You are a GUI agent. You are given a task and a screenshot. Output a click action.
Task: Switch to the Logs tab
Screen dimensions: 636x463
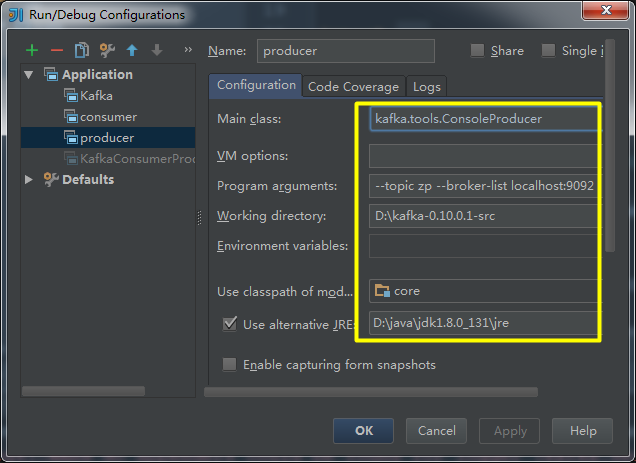pyautogui.click(x=426, y=86)
